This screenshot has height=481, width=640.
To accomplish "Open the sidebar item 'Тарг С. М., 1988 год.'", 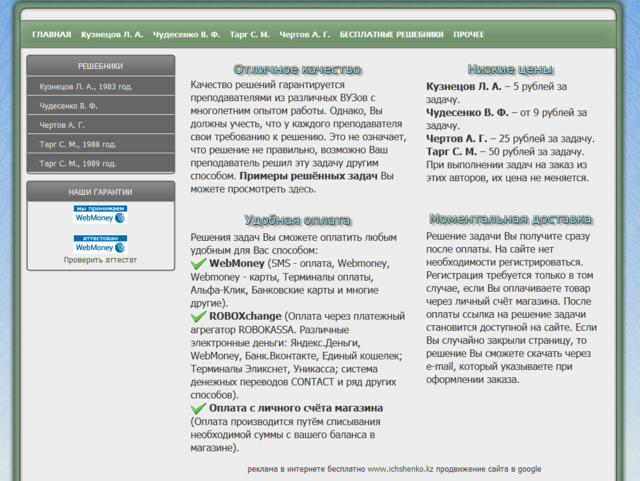I will click(78, 144).
